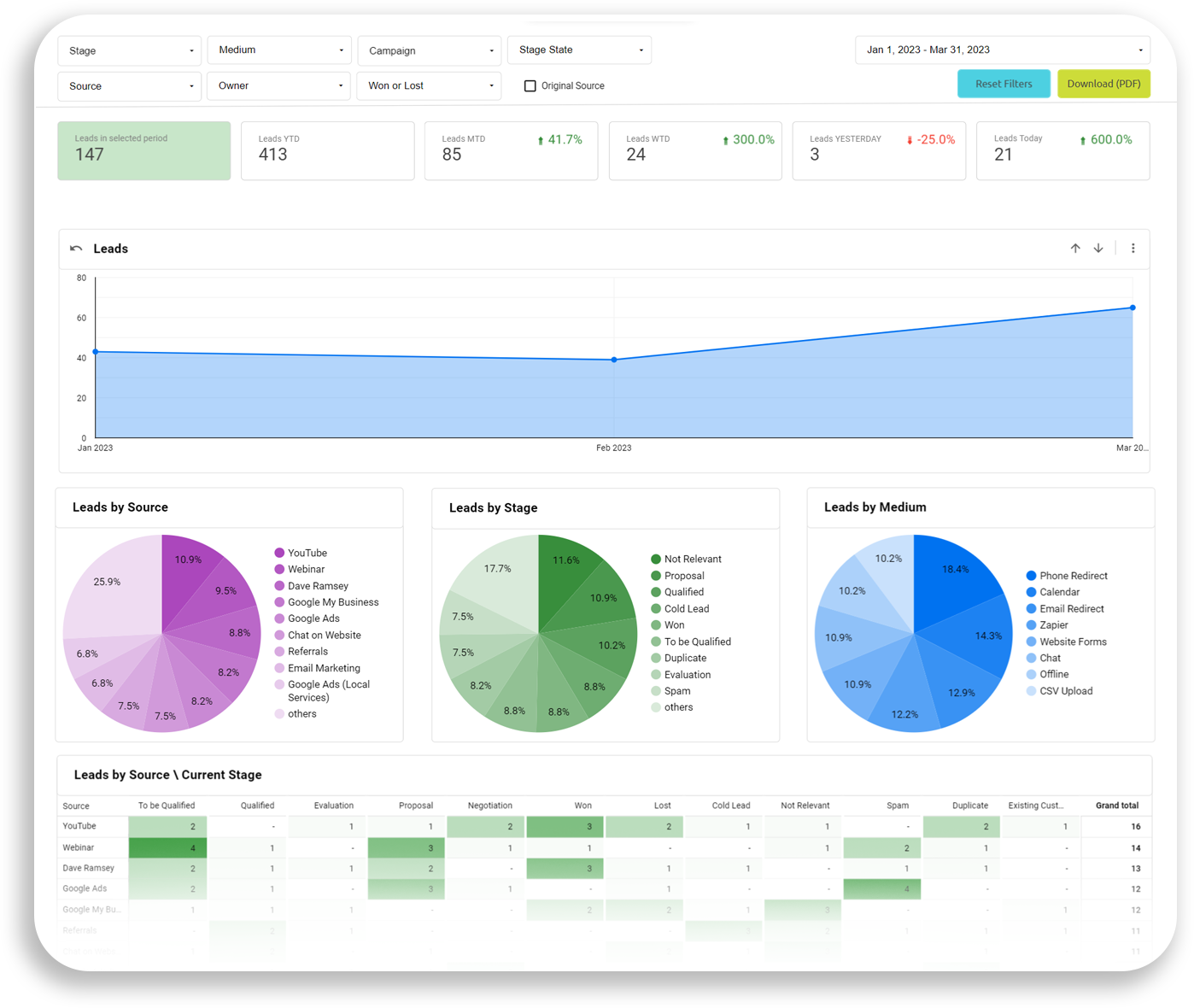Open the Leads chart three-dot options menu

pos(1133,248)
